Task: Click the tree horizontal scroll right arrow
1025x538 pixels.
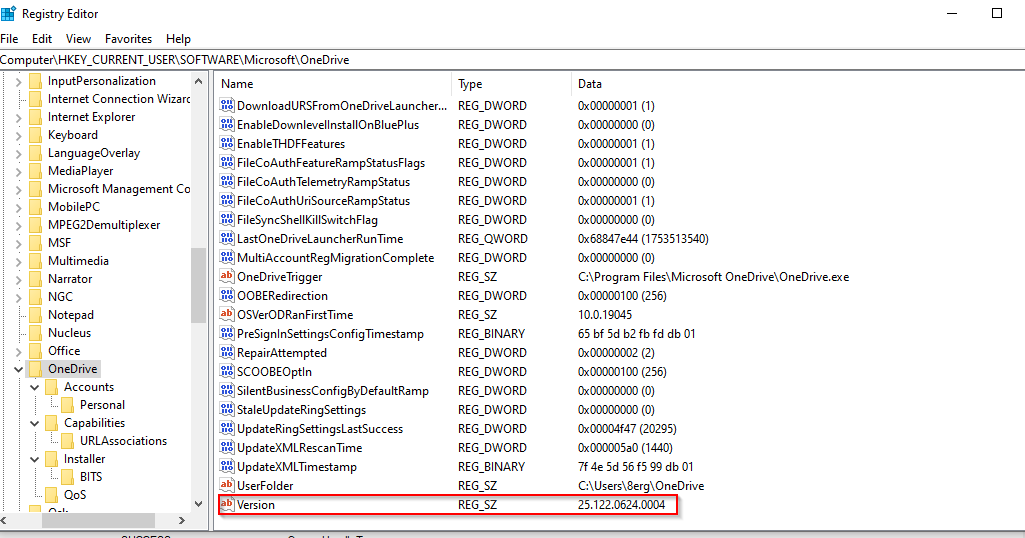Action: (182, 520)
